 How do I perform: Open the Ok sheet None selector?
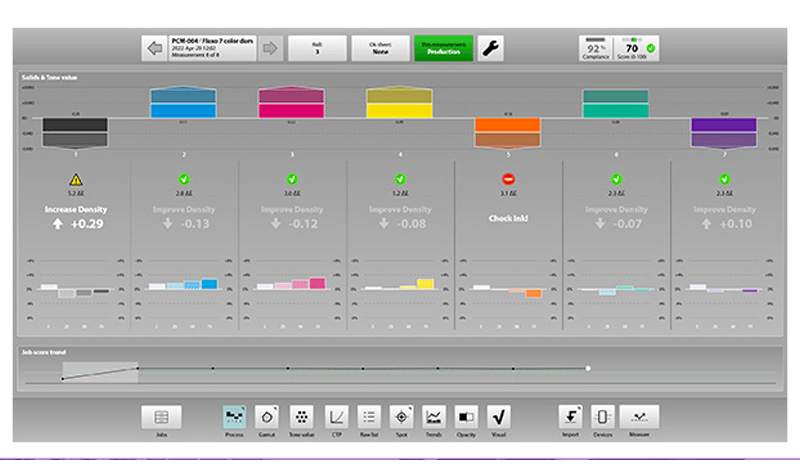coord(381,48)
